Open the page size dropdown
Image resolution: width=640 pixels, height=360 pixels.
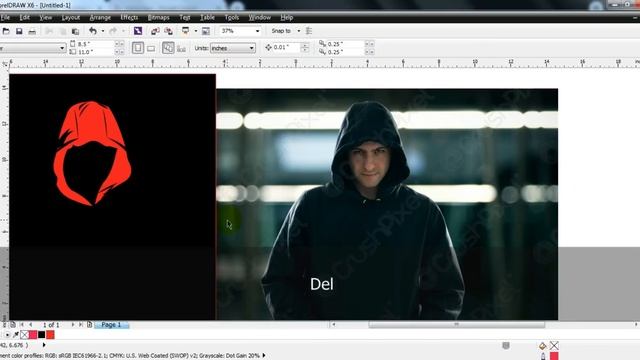62,48
